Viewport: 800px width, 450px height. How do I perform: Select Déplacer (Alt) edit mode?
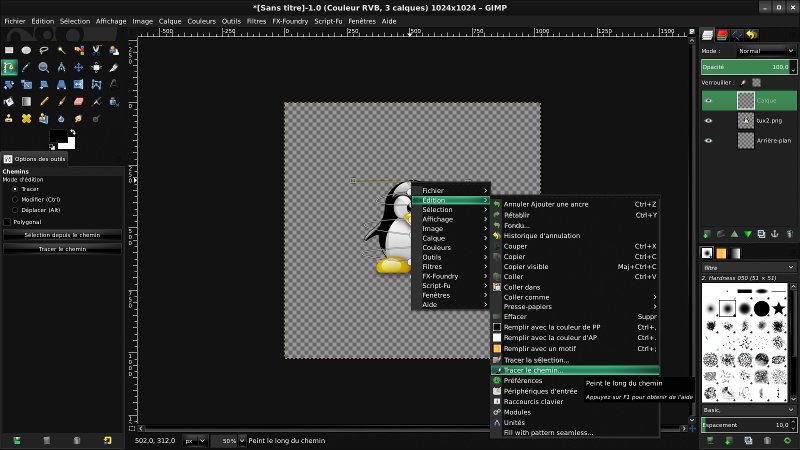click(x=36, y=210)
